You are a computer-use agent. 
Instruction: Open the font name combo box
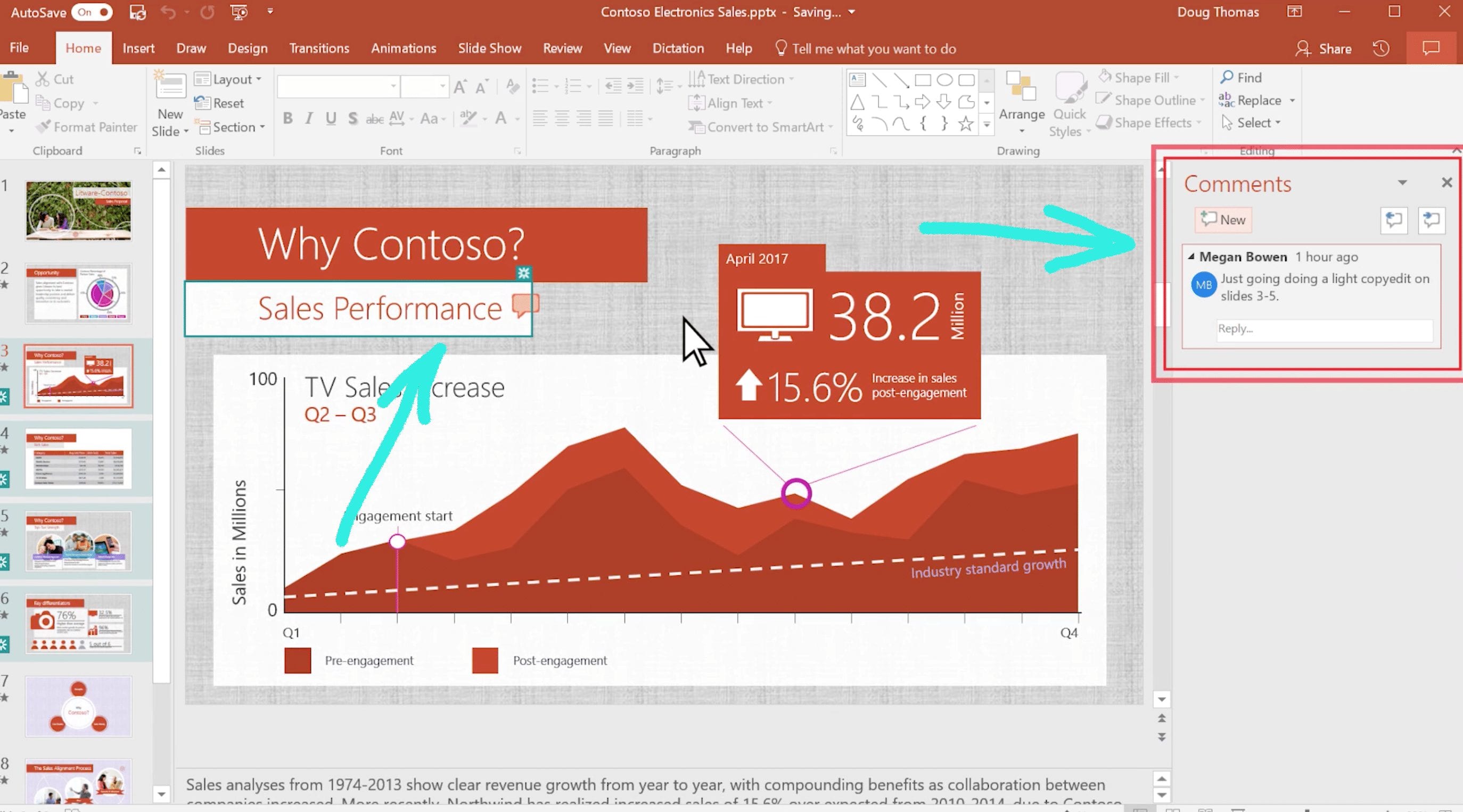point(338,86)
